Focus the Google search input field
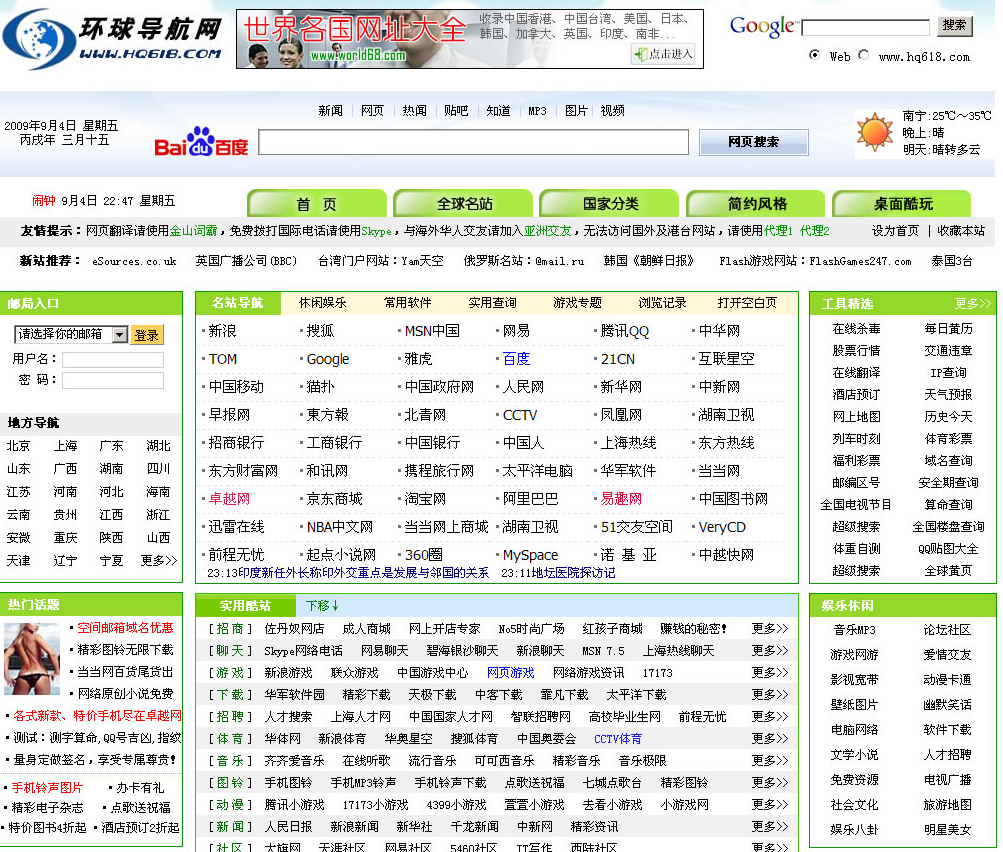 point(865,27)
